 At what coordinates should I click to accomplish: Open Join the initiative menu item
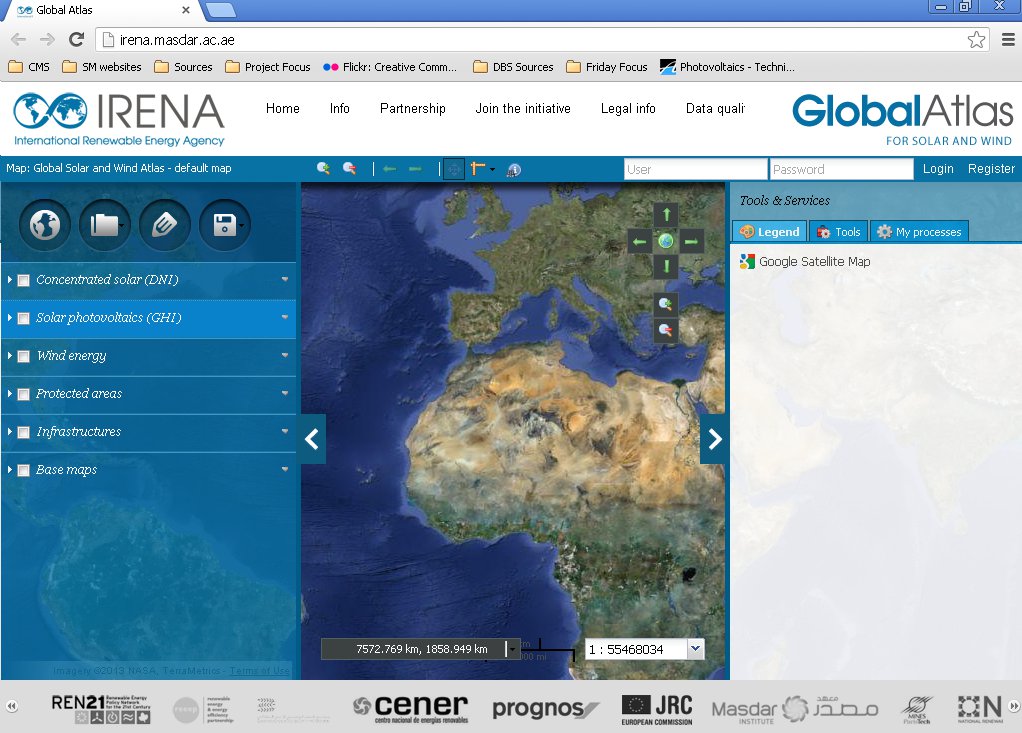coord(523,108)
